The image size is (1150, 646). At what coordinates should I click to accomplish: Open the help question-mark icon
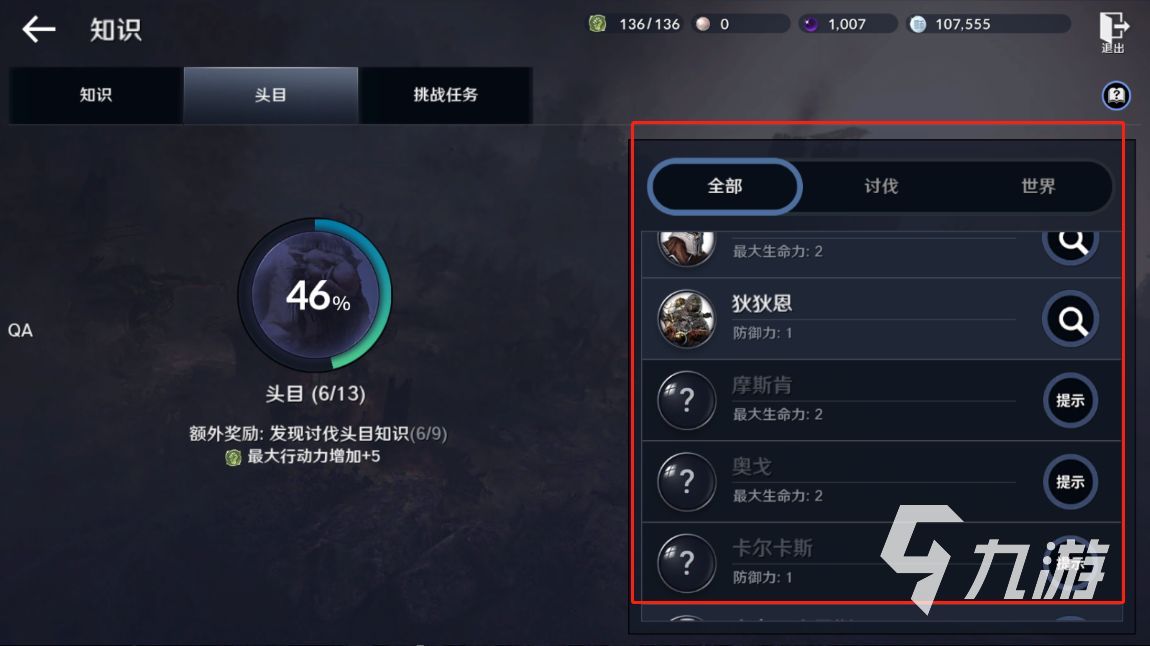coord(1116,95)
